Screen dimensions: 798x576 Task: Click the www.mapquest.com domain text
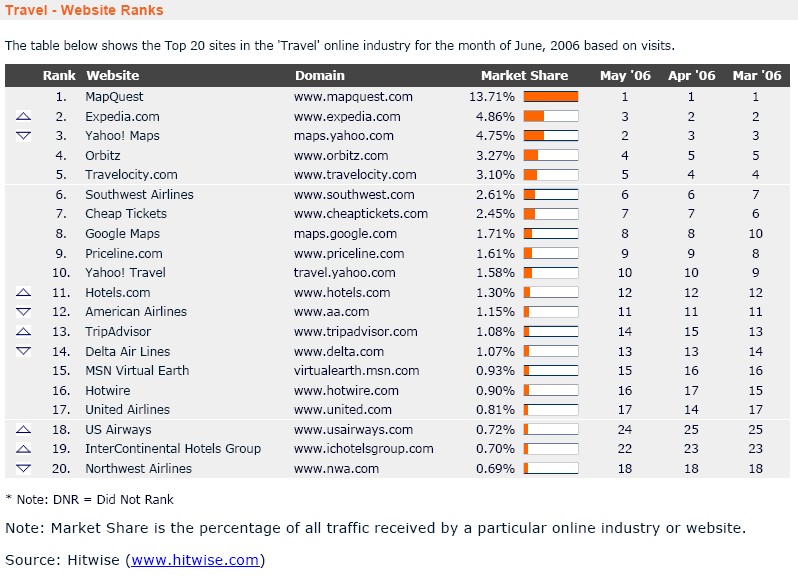point(353,97)
